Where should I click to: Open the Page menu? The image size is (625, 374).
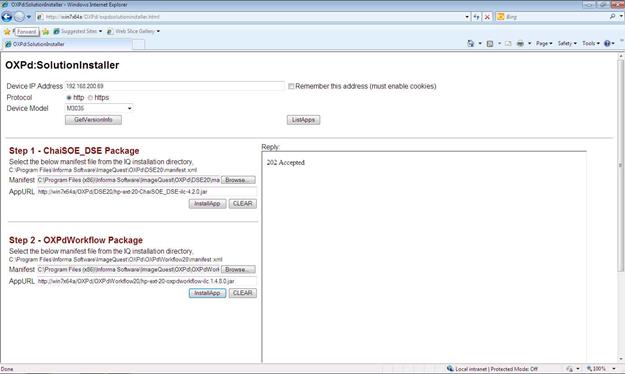[x=544, y=43]
